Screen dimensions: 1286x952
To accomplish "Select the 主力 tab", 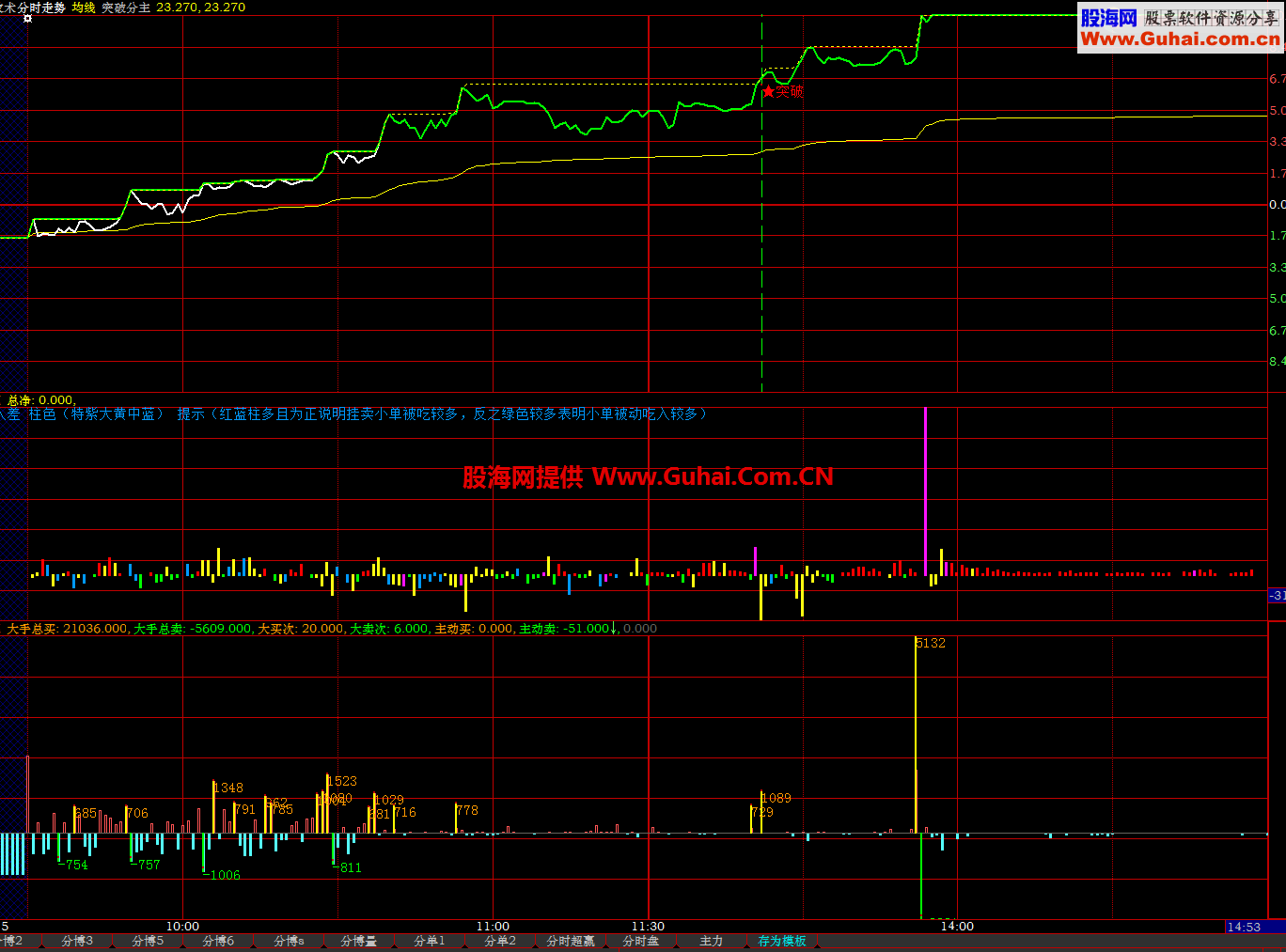I will [x=712, y=941].
